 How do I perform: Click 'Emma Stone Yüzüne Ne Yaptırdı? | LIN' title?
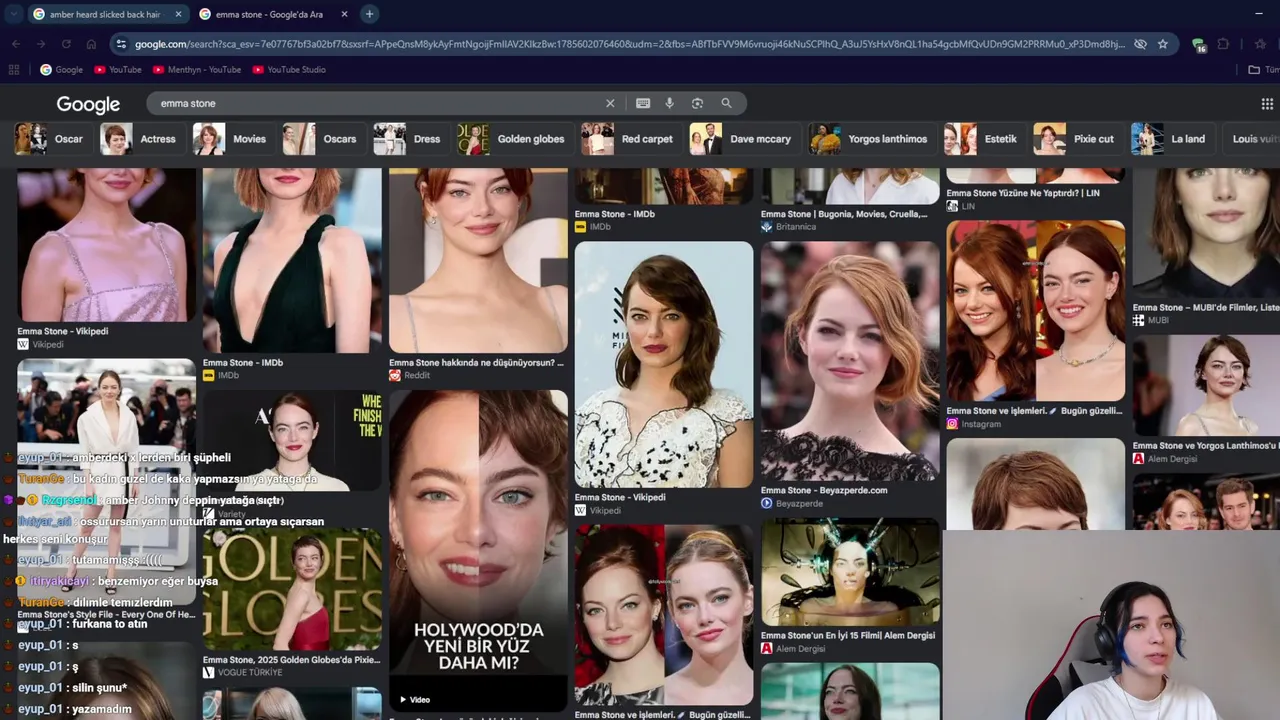(x=1023, y=193)
